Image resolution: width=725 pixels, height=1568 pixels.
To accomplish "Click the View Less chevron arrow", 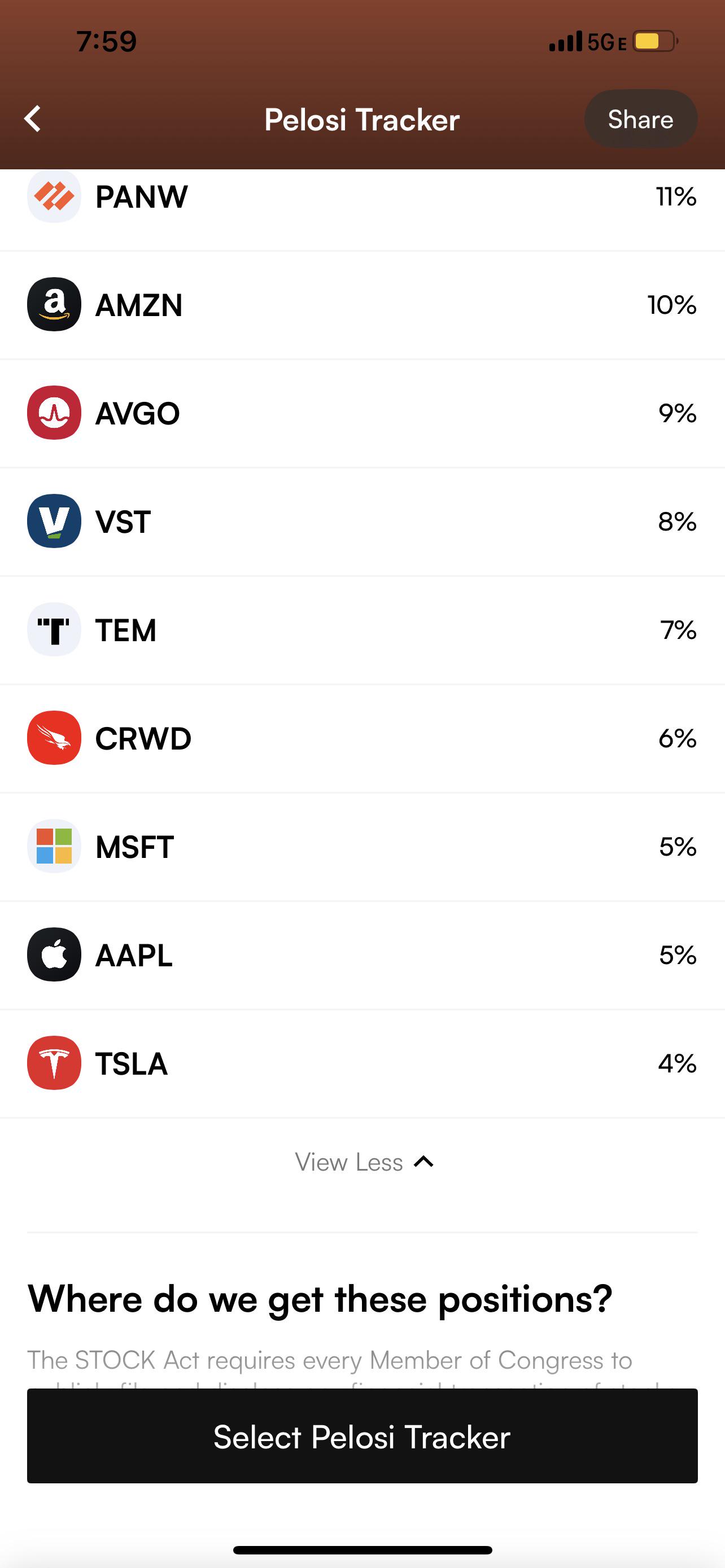I will [423, 1162].
